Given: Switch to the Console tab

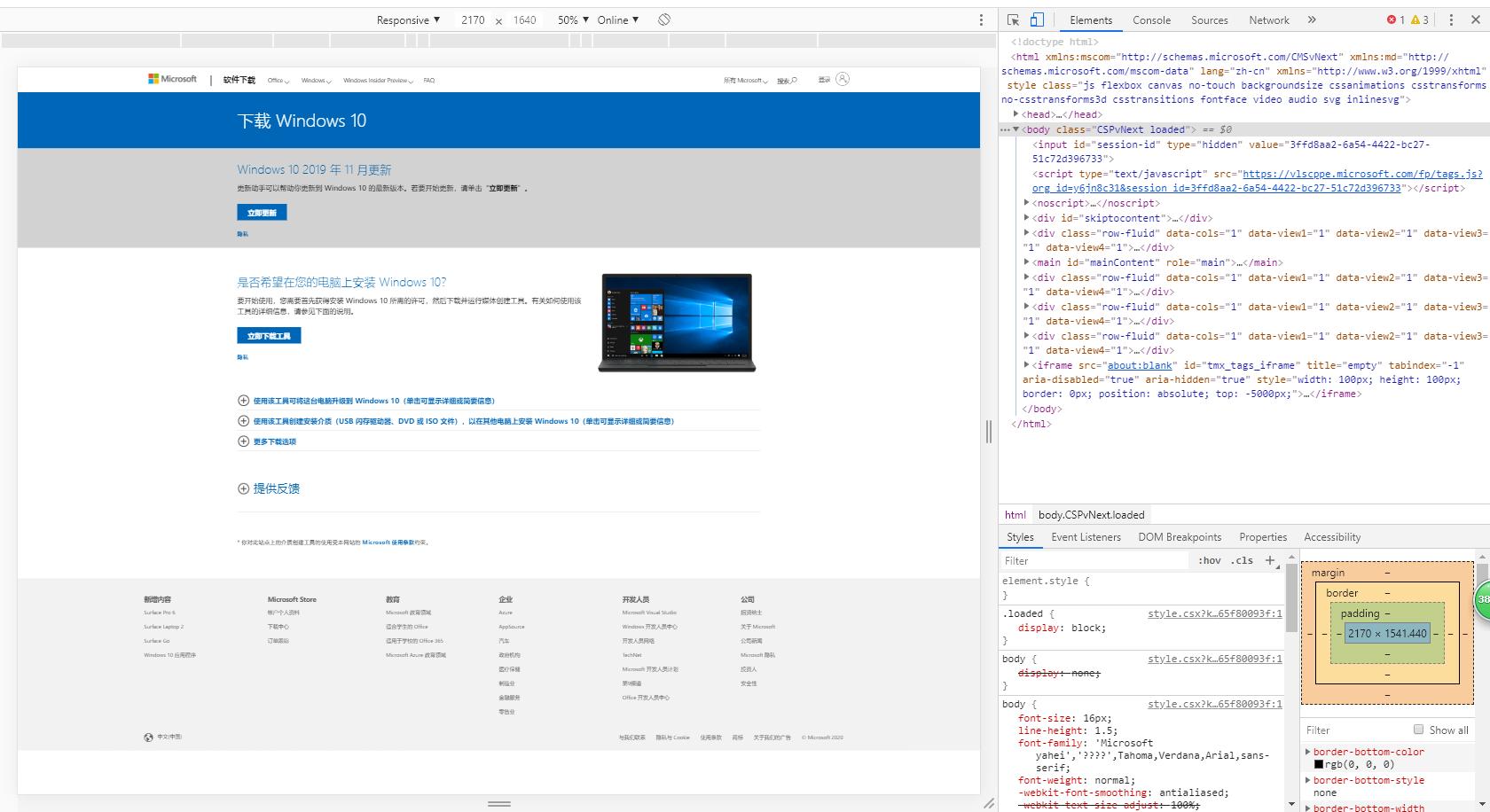Looking at the screenshot, I should tap(1151, 20).
